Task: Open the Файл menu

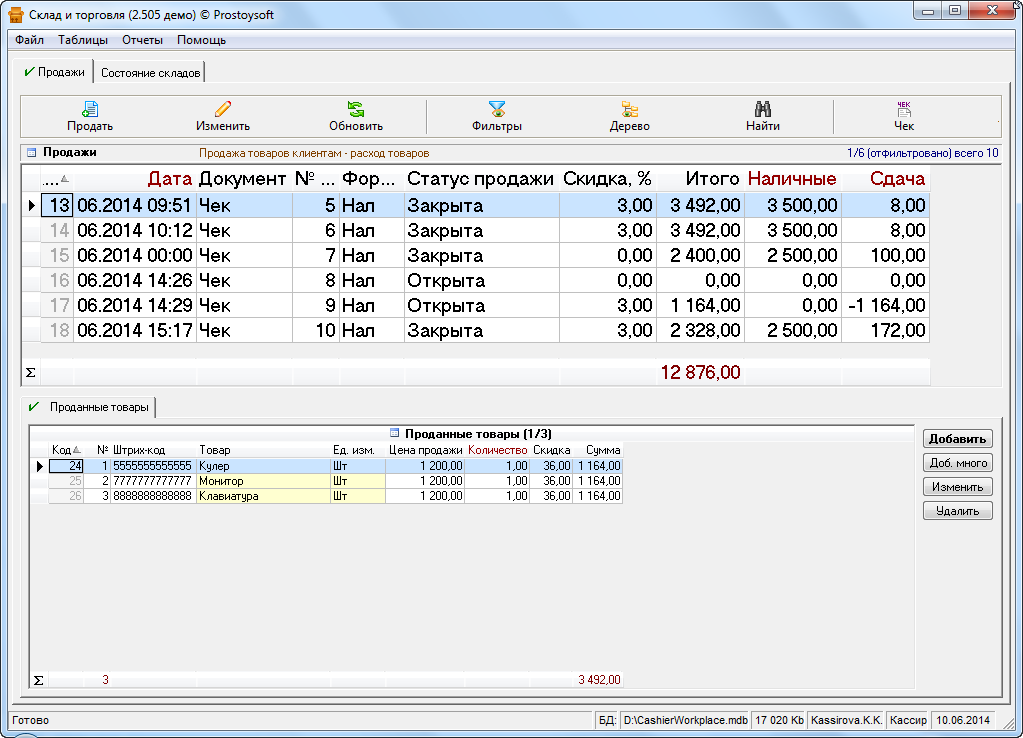Action: pos(29,40)
